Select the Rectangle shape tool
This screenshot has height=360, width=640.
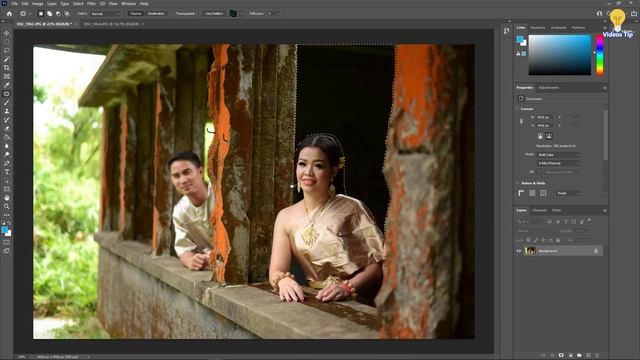pos(7,189)
